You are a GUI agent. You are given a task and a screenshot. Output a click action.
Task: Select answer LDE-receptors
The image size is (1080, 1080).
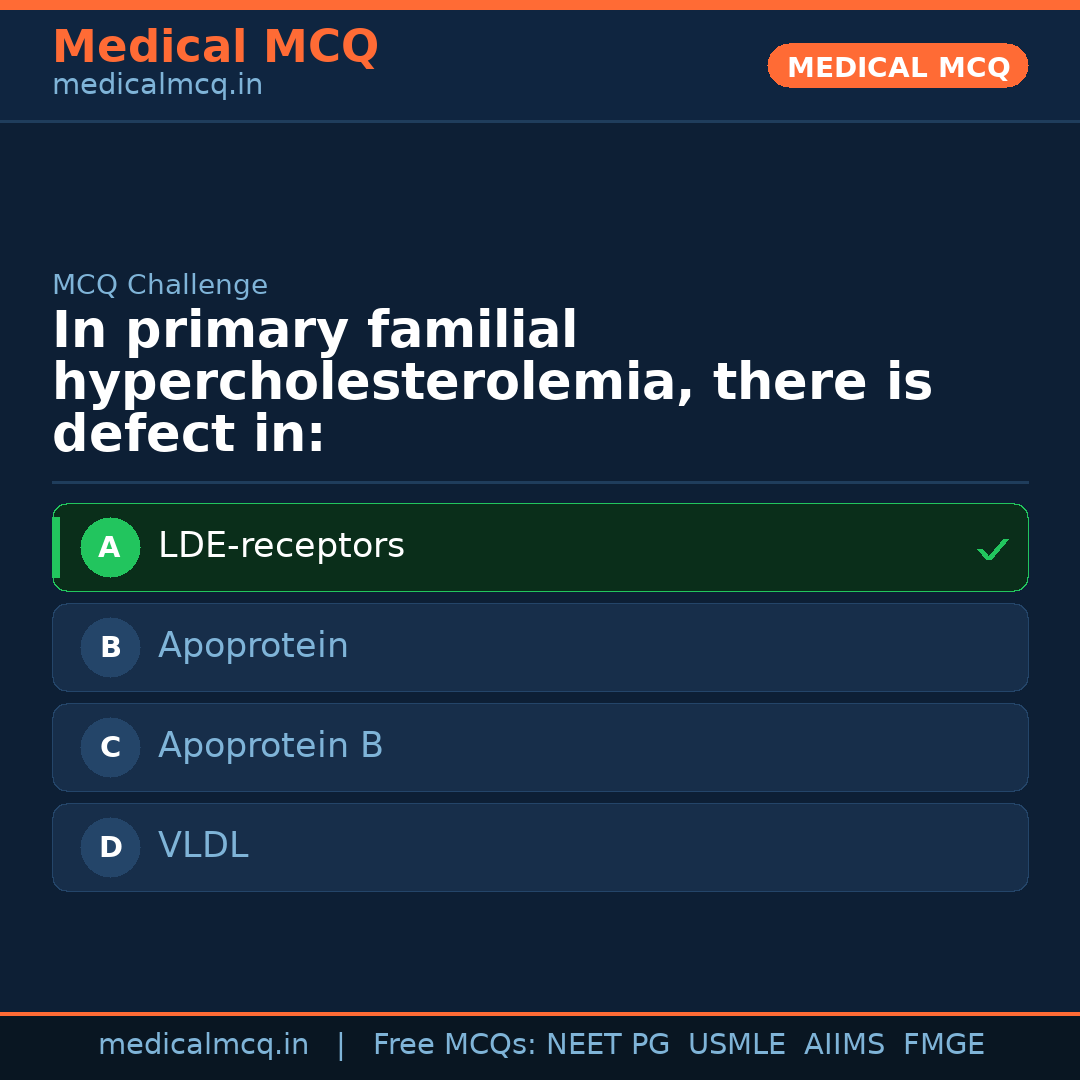[281, 546]
